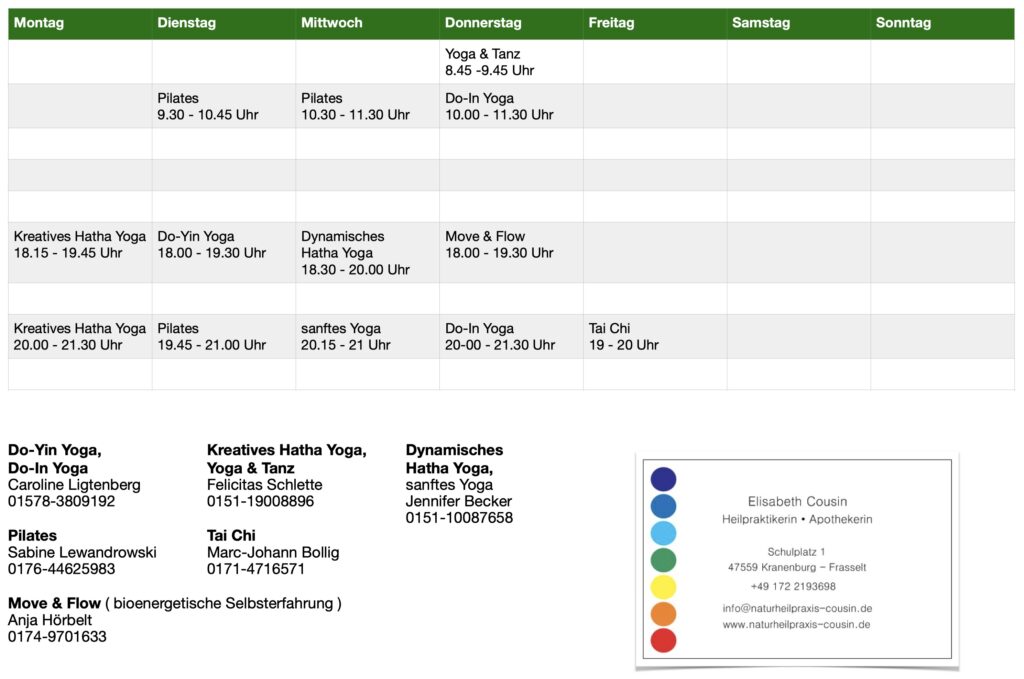Screen dimensions: 1024x679
Task: Open the www.naturheilpraxis-cousin.de website link
Action: click(796, 624)
